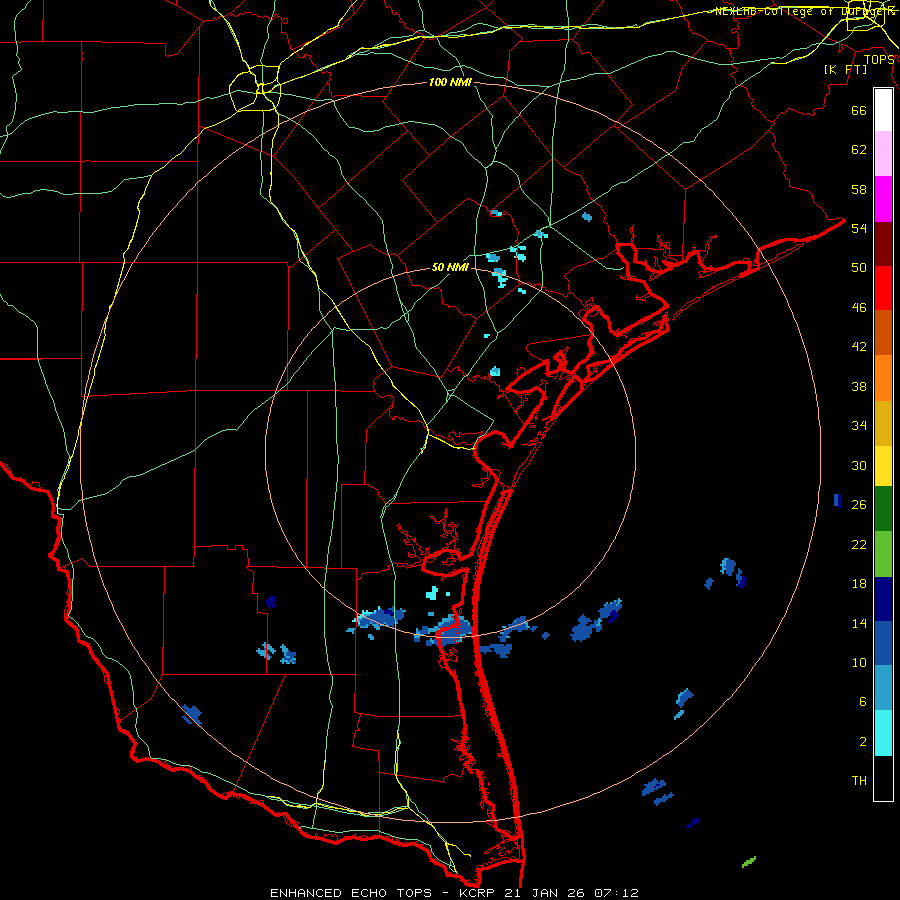
Task: Select legend value '26'
Action: click(859, 505)
